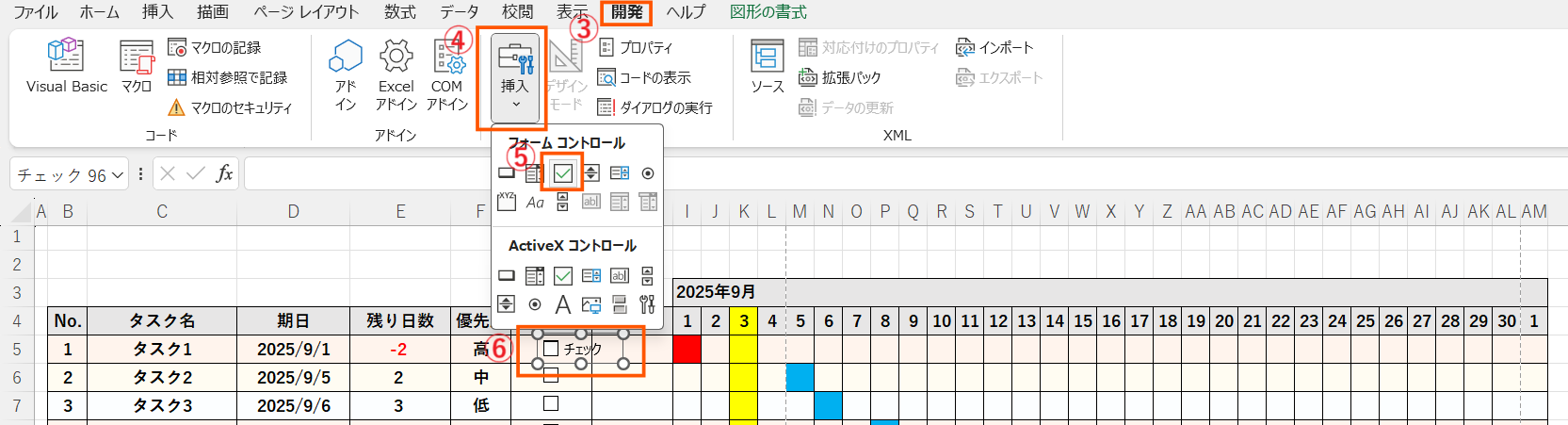
Task: Toggle the チェック checkbox in row 5
Action: coord(552,349)
